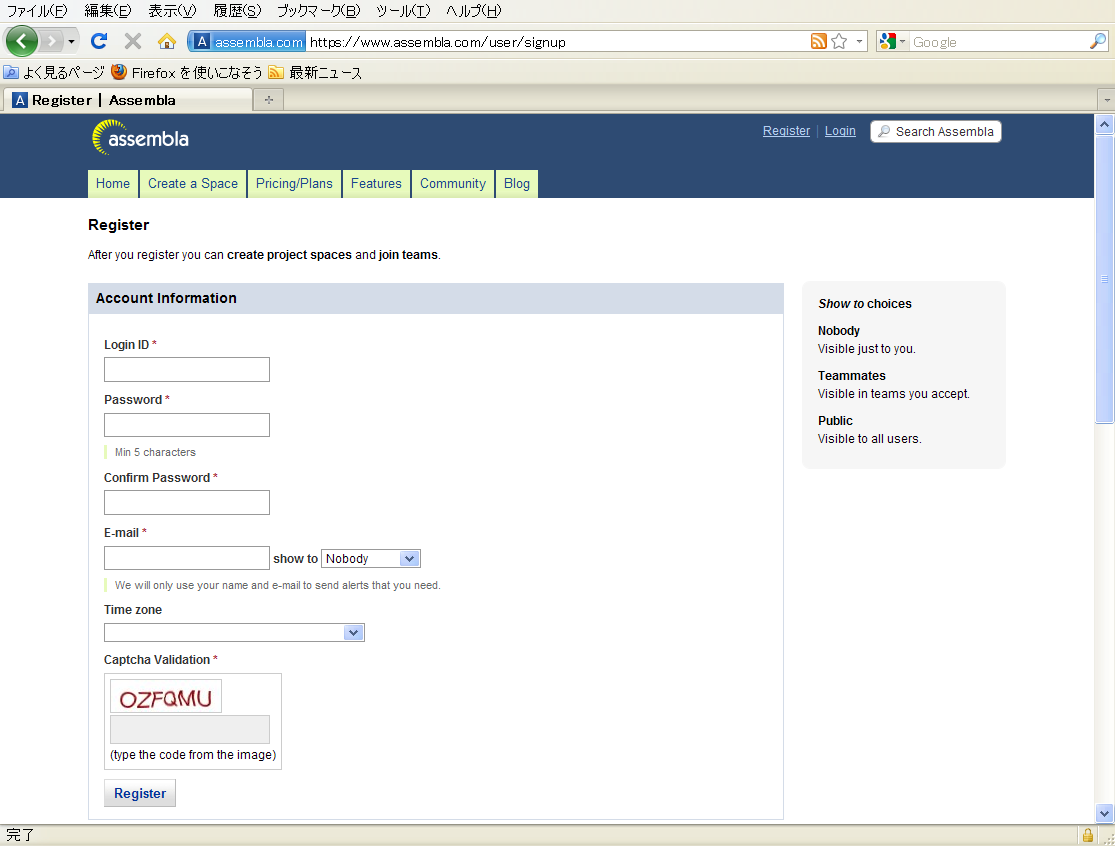Bookmark page with the star icon
1115x846 pixels.
point(839,41)
